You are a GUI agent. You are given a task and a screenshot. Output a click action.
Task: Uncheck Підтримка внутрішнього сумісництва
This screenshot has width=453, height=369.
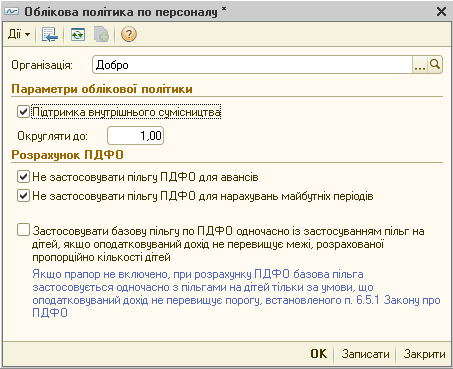click(23, 112)
